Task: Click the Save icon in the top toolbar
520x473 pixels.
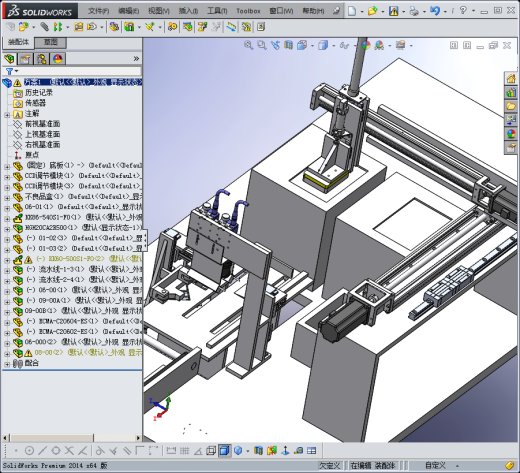Action: (x=394, y=11)
